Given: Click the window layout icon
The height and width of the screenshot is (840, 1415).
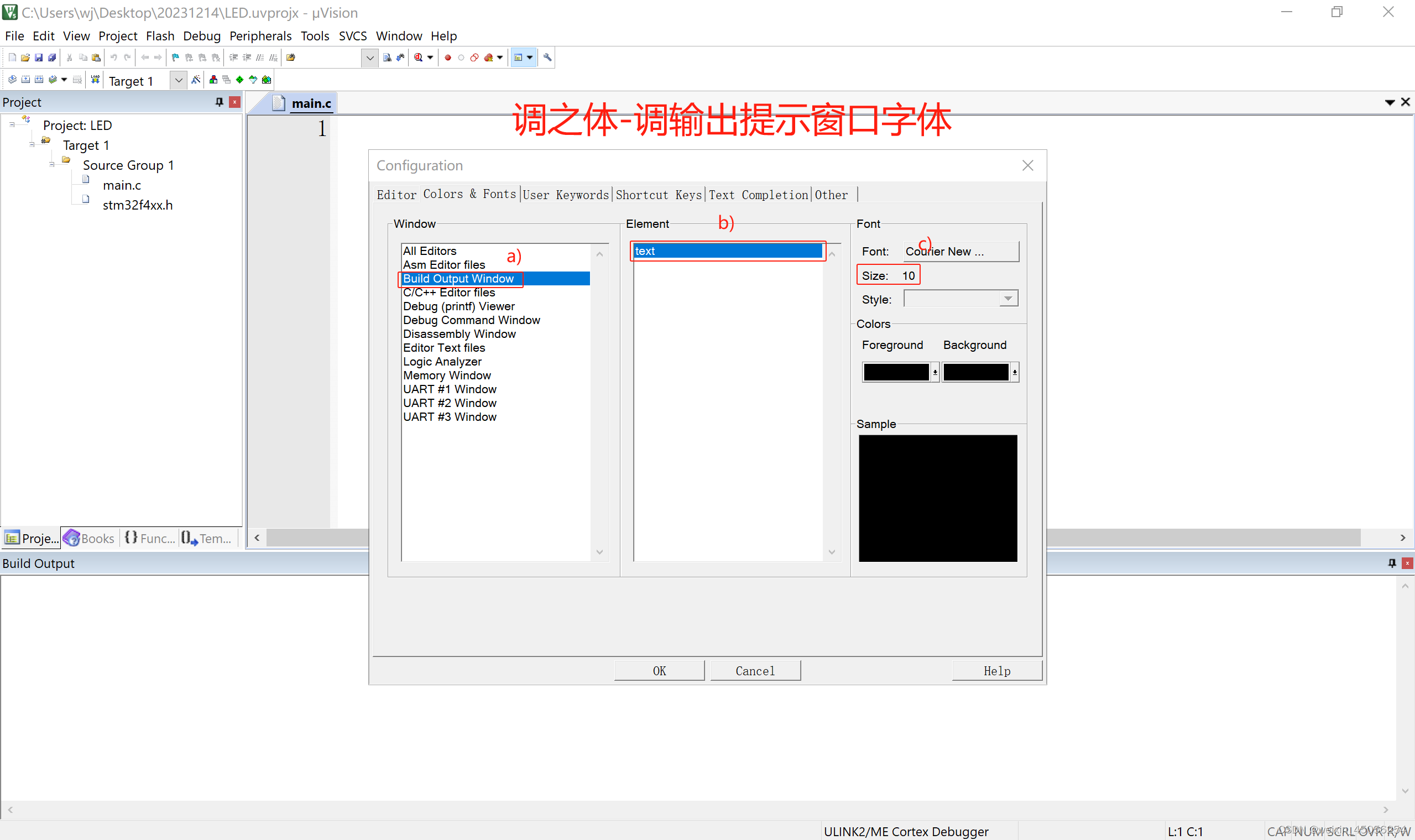Looking at the screenshot, I should point(518,57).
